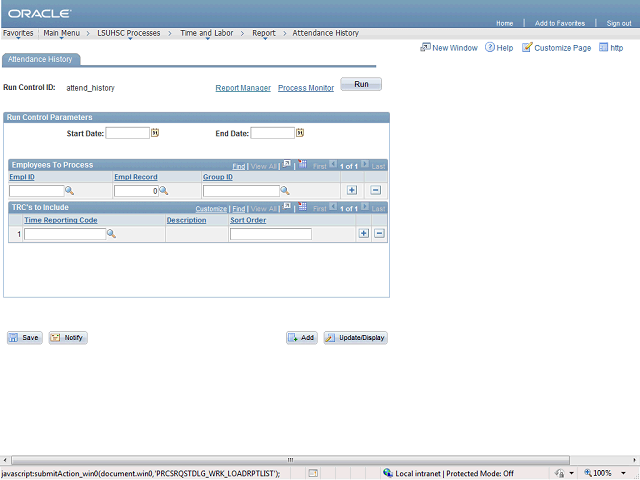Click the Sort Order input field
Screen dimensions: 640x480
270,234
